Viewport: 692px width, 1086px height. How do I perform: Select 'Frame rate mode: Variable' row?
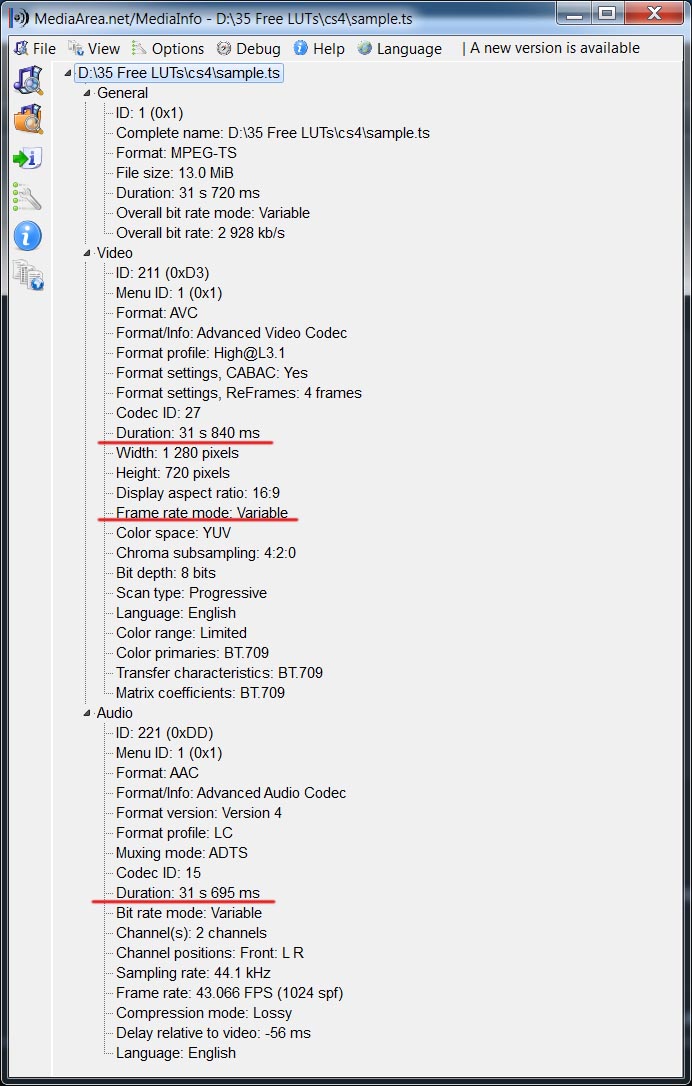click(202, 513)
